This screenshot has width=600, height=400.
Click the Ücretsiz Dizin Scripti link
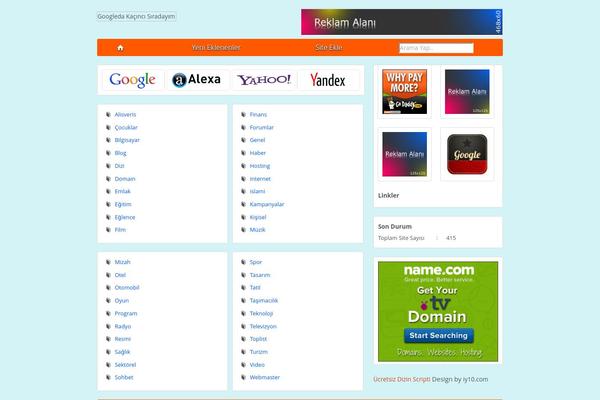(402, 379)
